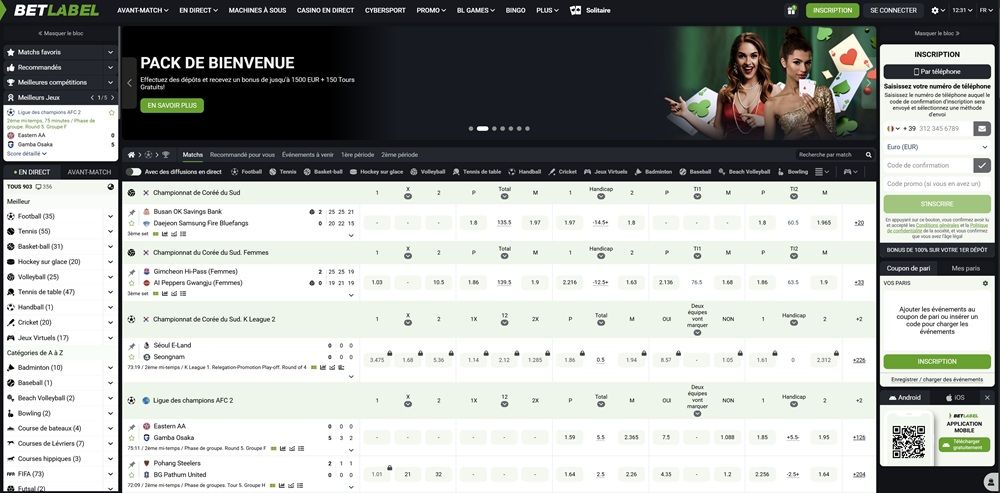Switch to the AVANT-MATCH sidebar tab

tap(89, 172)
